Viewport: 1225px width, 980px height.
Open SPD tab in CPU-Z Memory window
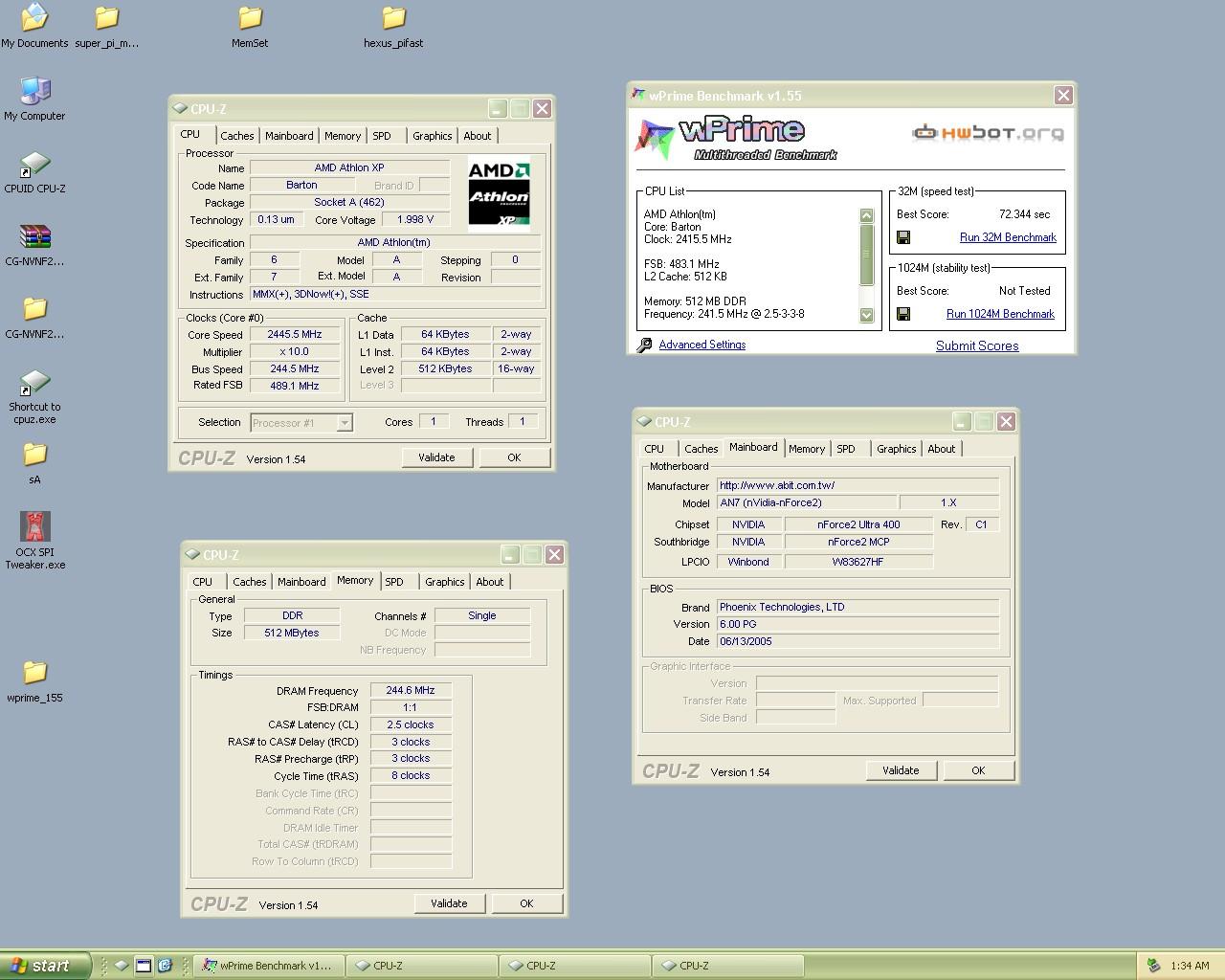[394, 582]
